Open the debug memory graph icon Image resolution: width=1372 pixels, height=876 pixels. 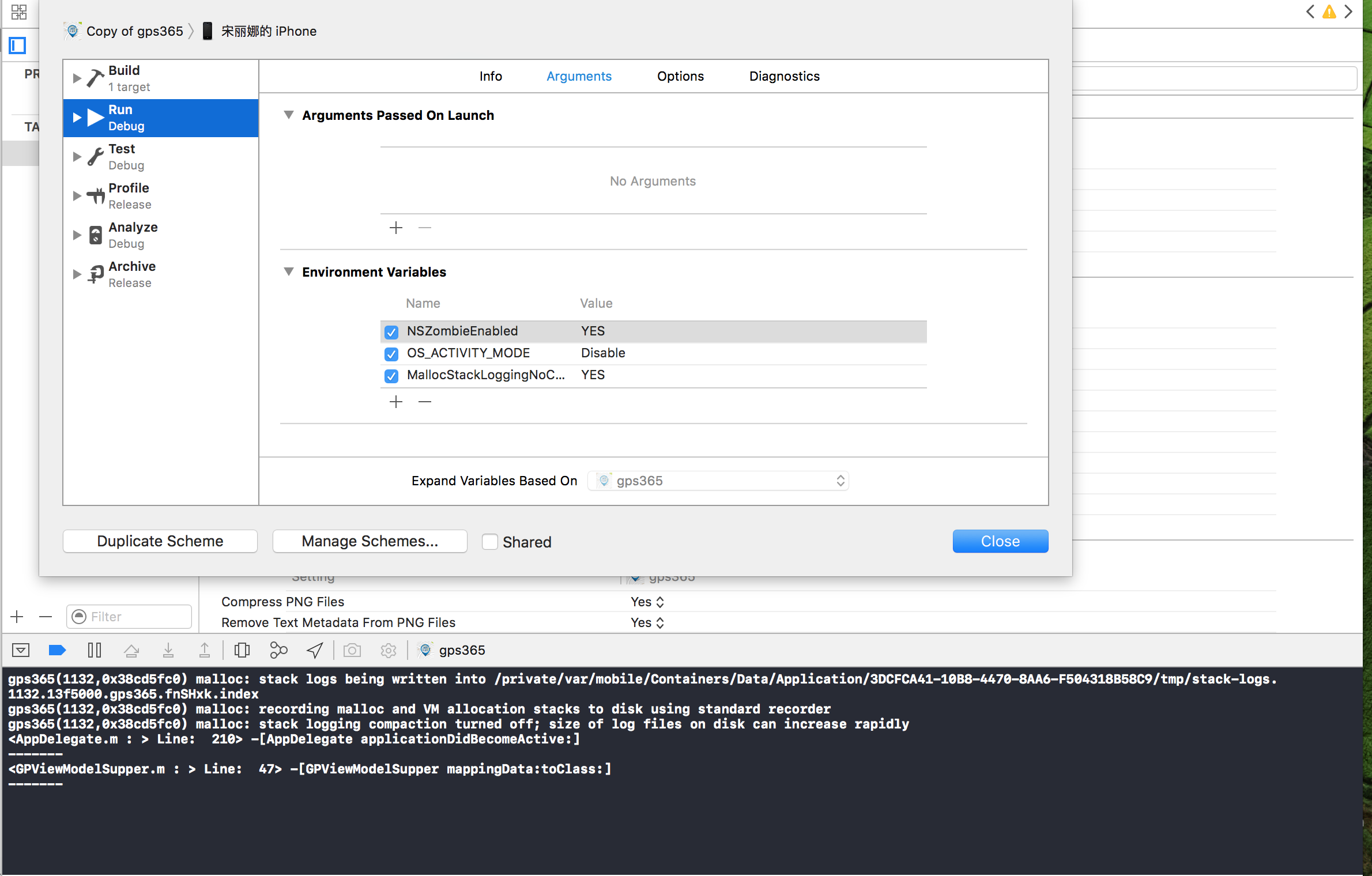coord(278,650)
